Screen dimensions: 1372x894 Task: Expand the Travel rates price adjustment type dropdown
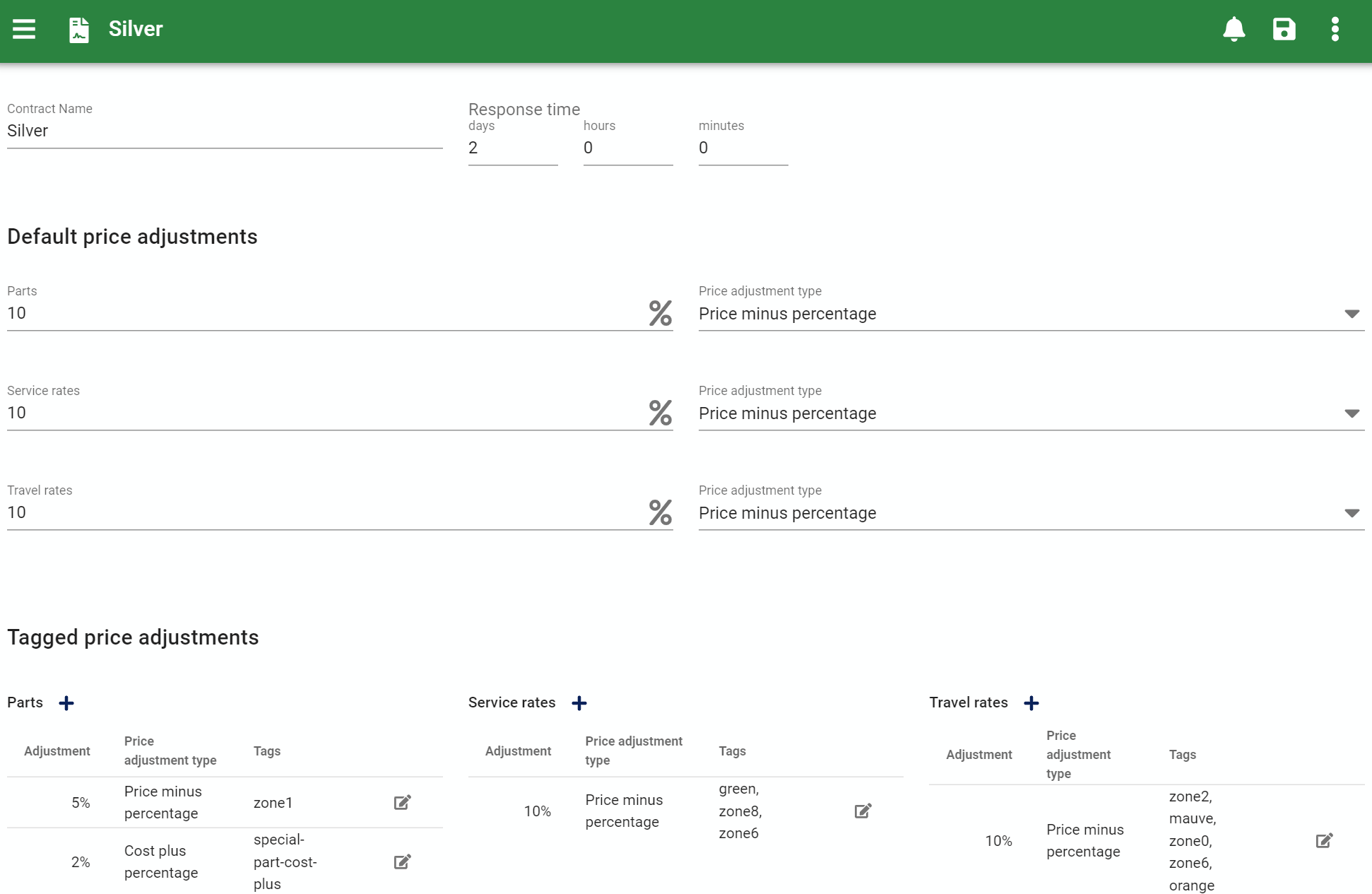(1352, 512)
